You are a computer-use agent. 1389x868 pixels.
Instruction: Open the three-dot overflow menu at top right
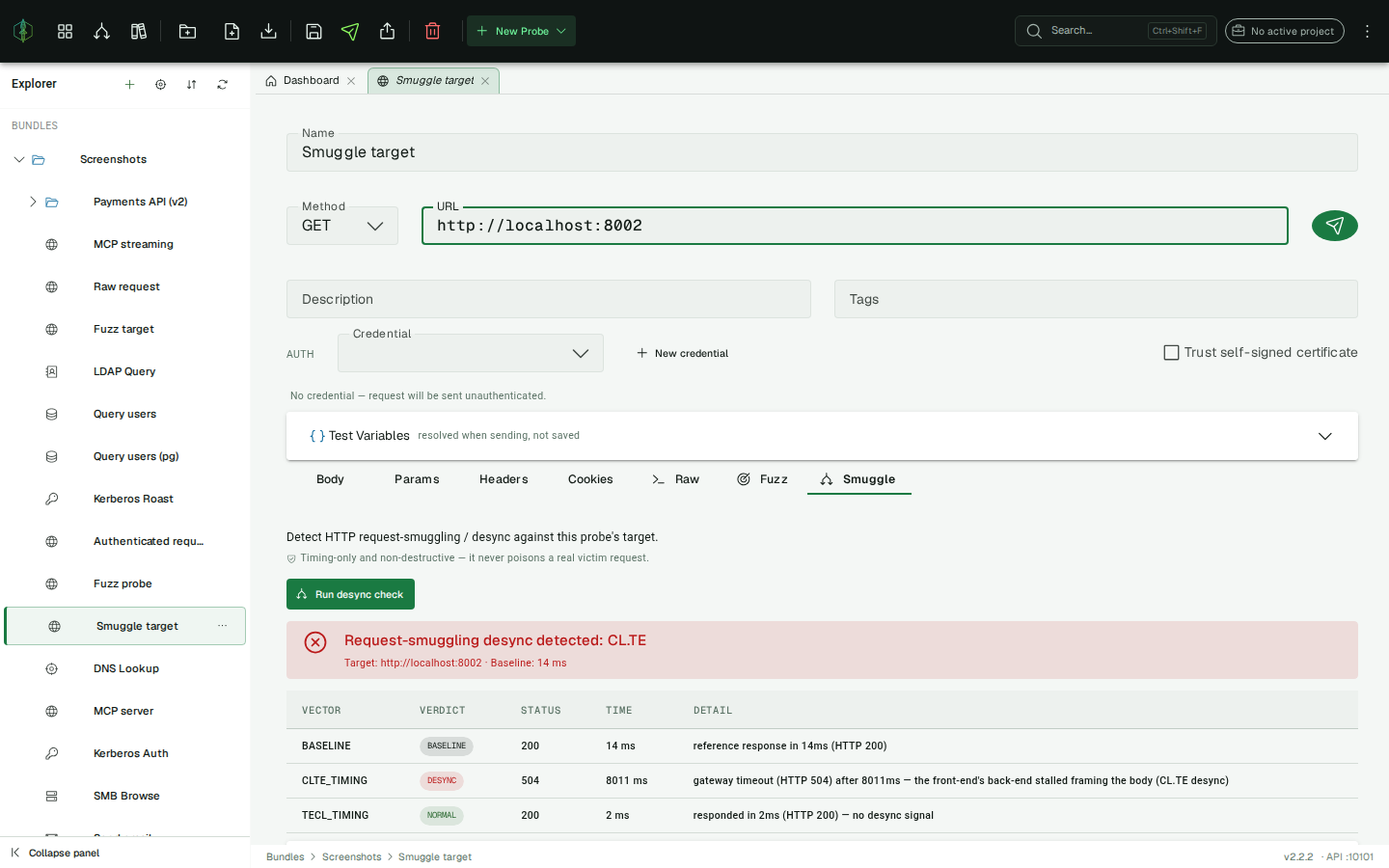pyautogui.click(x=1367, y=31)
